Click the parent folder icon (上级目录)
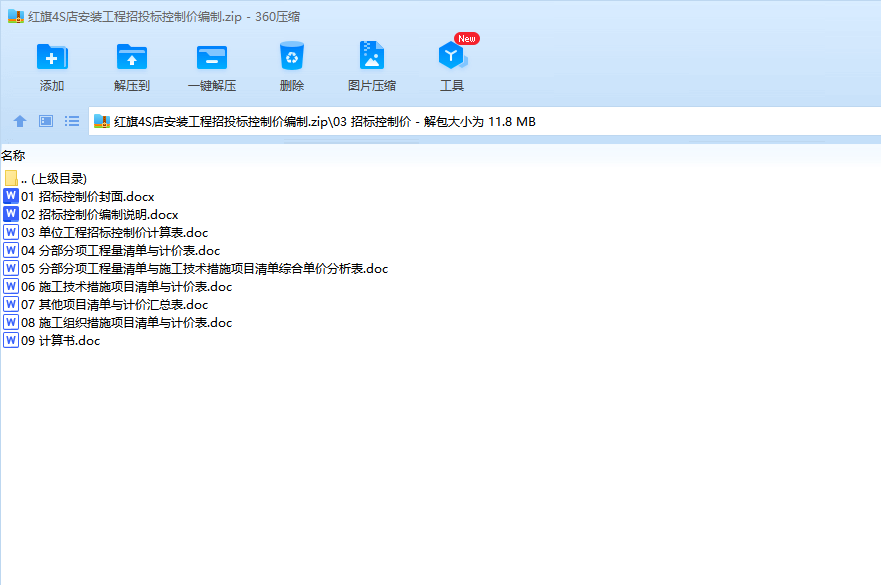881x585 pixels. point(11,178)
